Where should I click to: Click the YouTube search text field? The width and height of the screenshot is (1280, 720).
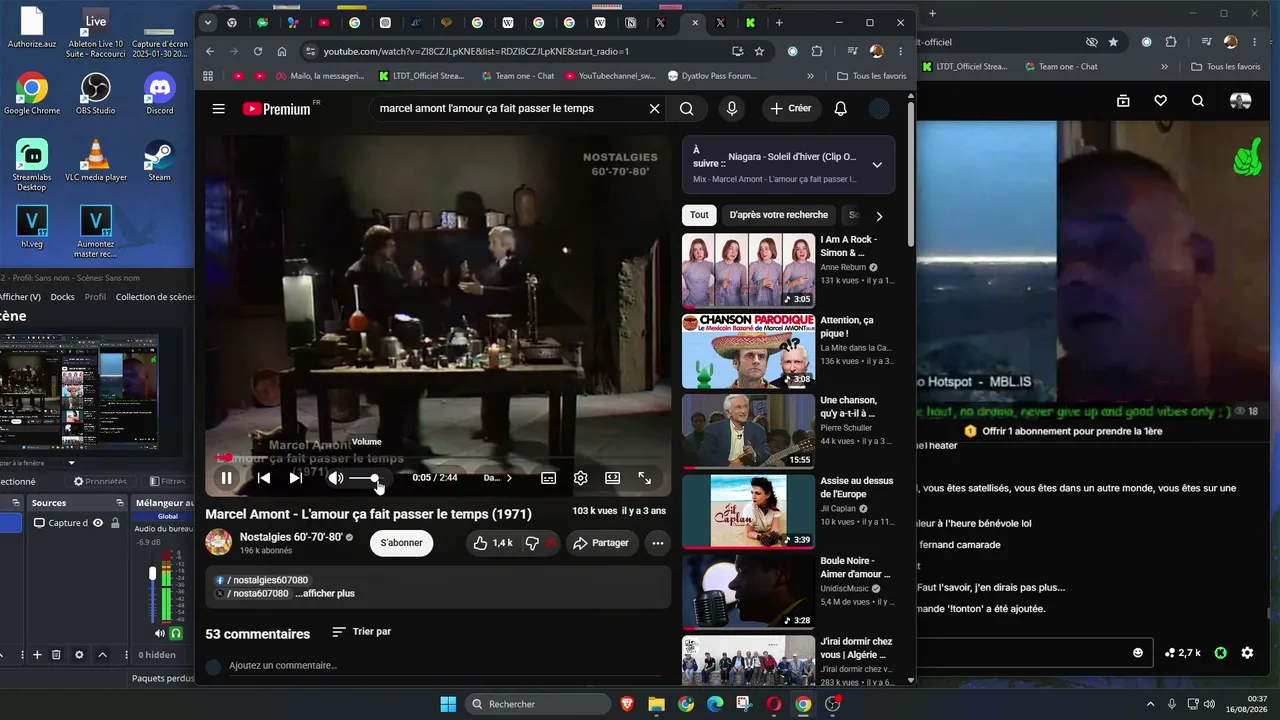(508, 109)
